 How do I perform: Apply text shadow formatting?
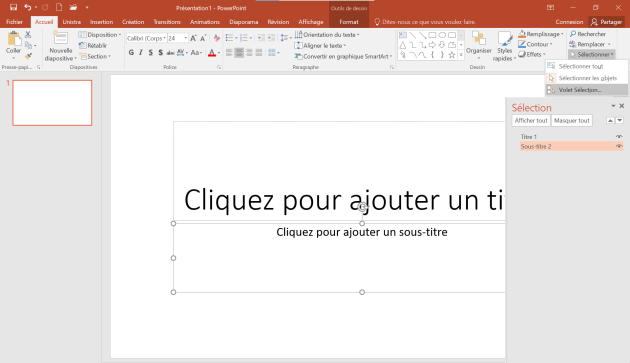[160, 53]
